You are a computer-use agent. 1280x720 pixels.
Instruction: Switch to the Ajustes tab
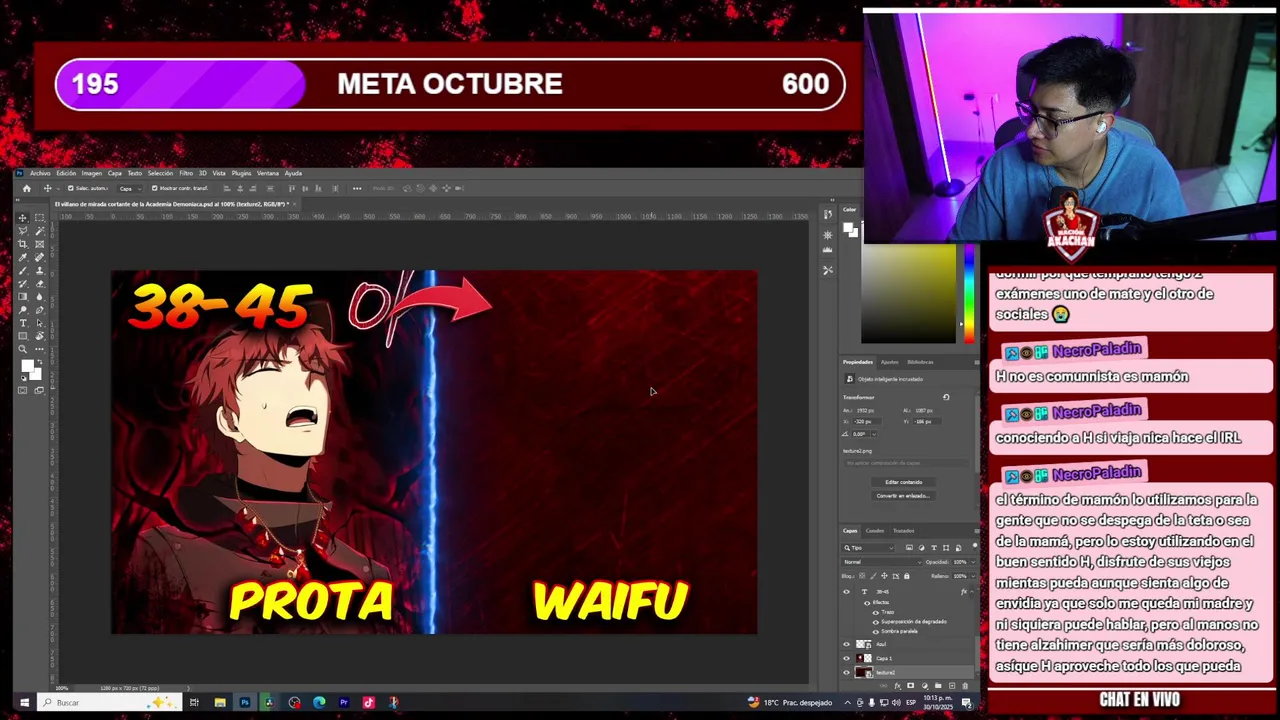(x=890, y=362)
